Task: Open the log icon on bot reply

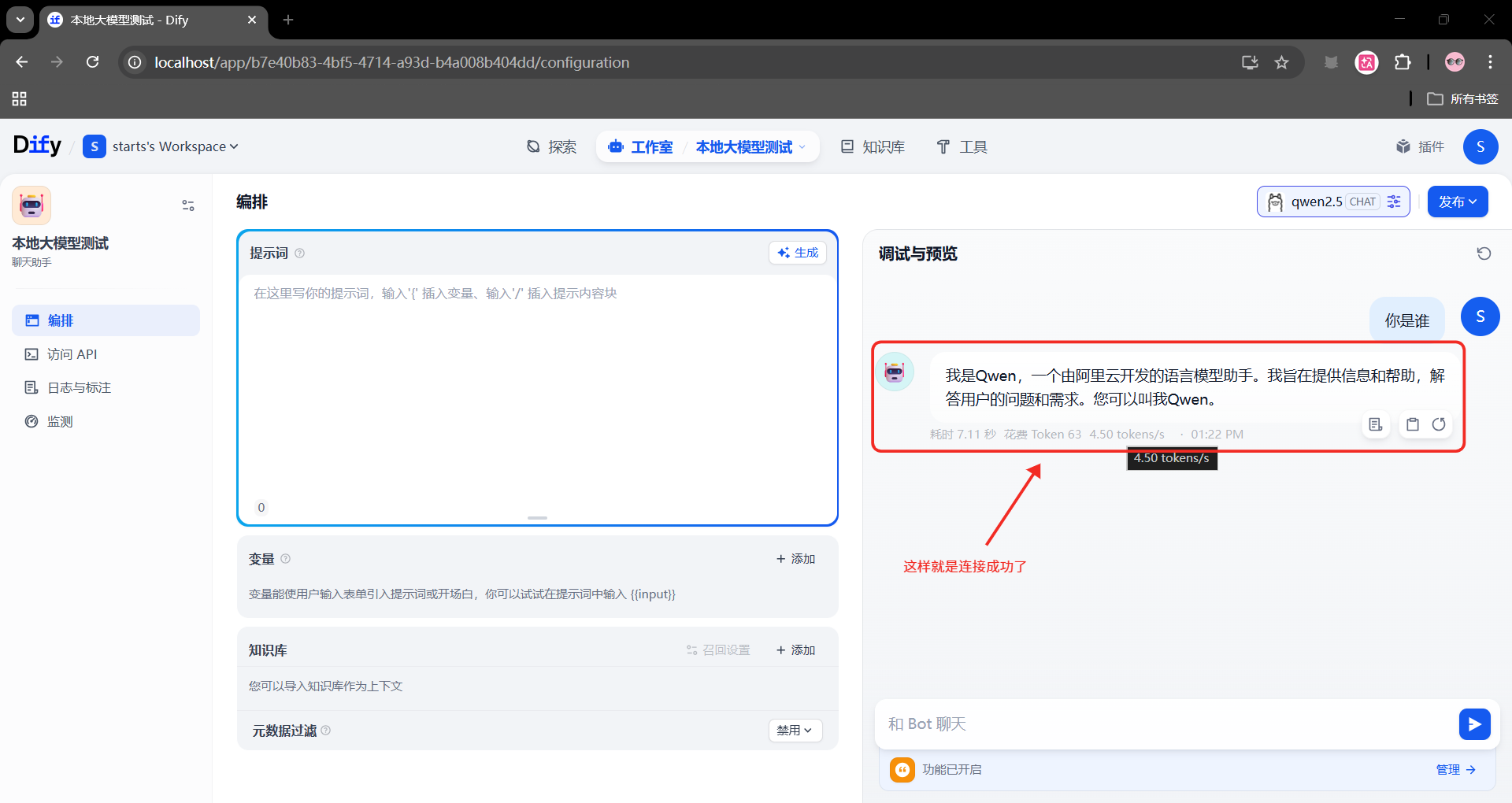Action: (x=1376, y=424)
